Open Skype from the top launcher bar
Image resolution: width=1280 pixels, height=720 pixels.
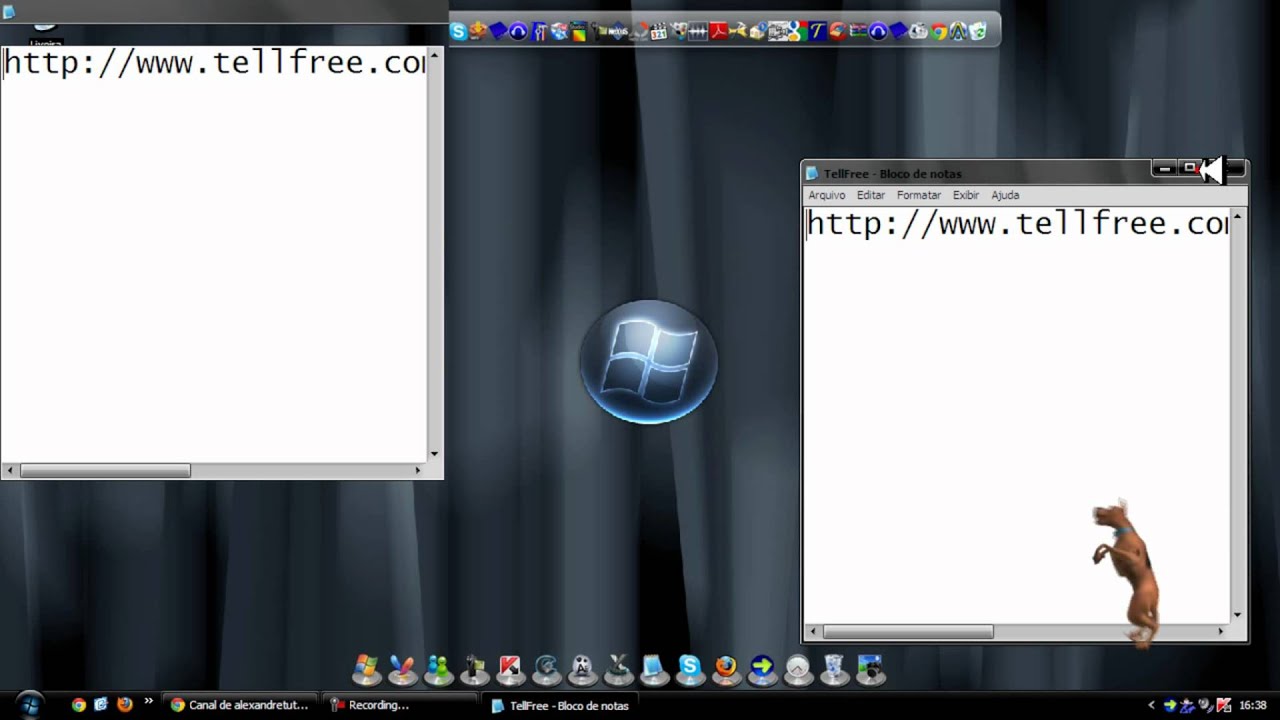tap(458, 31)
